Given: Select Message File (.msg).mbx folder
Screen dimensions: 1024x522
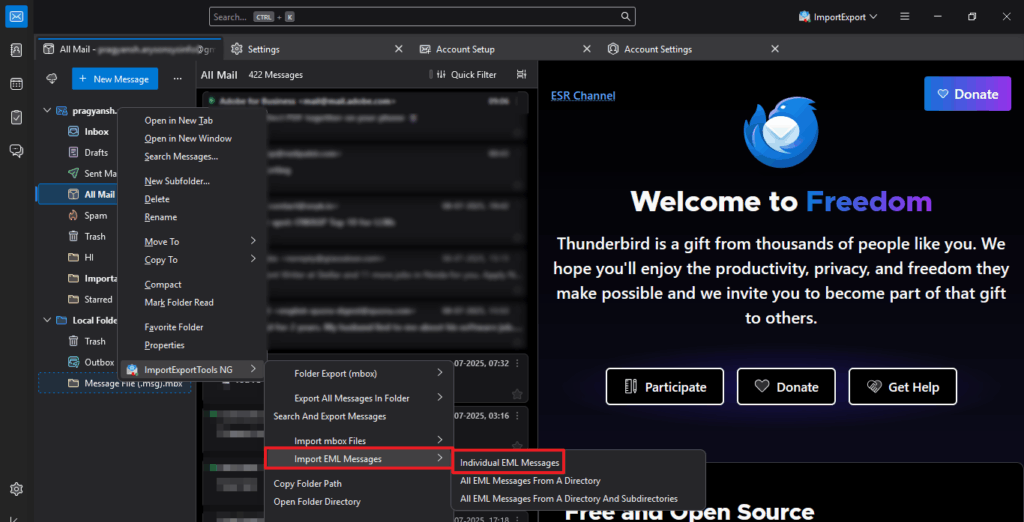Looking at the screenshot, I should (115, 383).
